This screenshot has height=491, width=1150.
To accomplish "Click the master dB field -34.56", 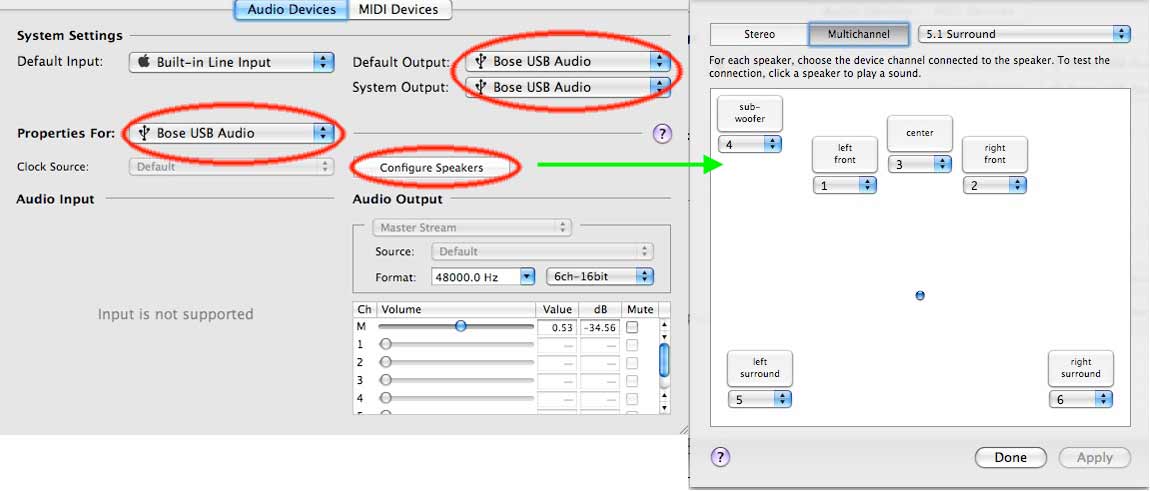I will (601, 327).
